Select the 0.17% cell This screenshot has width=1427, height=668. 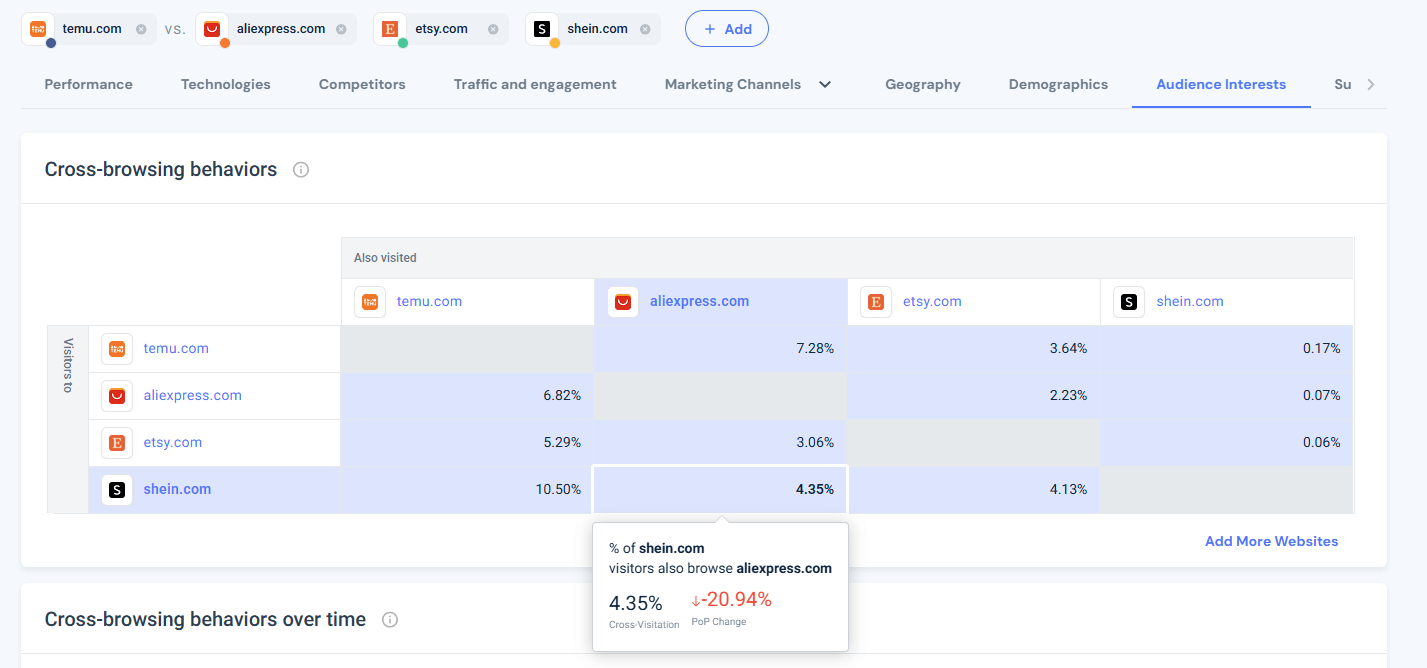tap(1227, 349)
